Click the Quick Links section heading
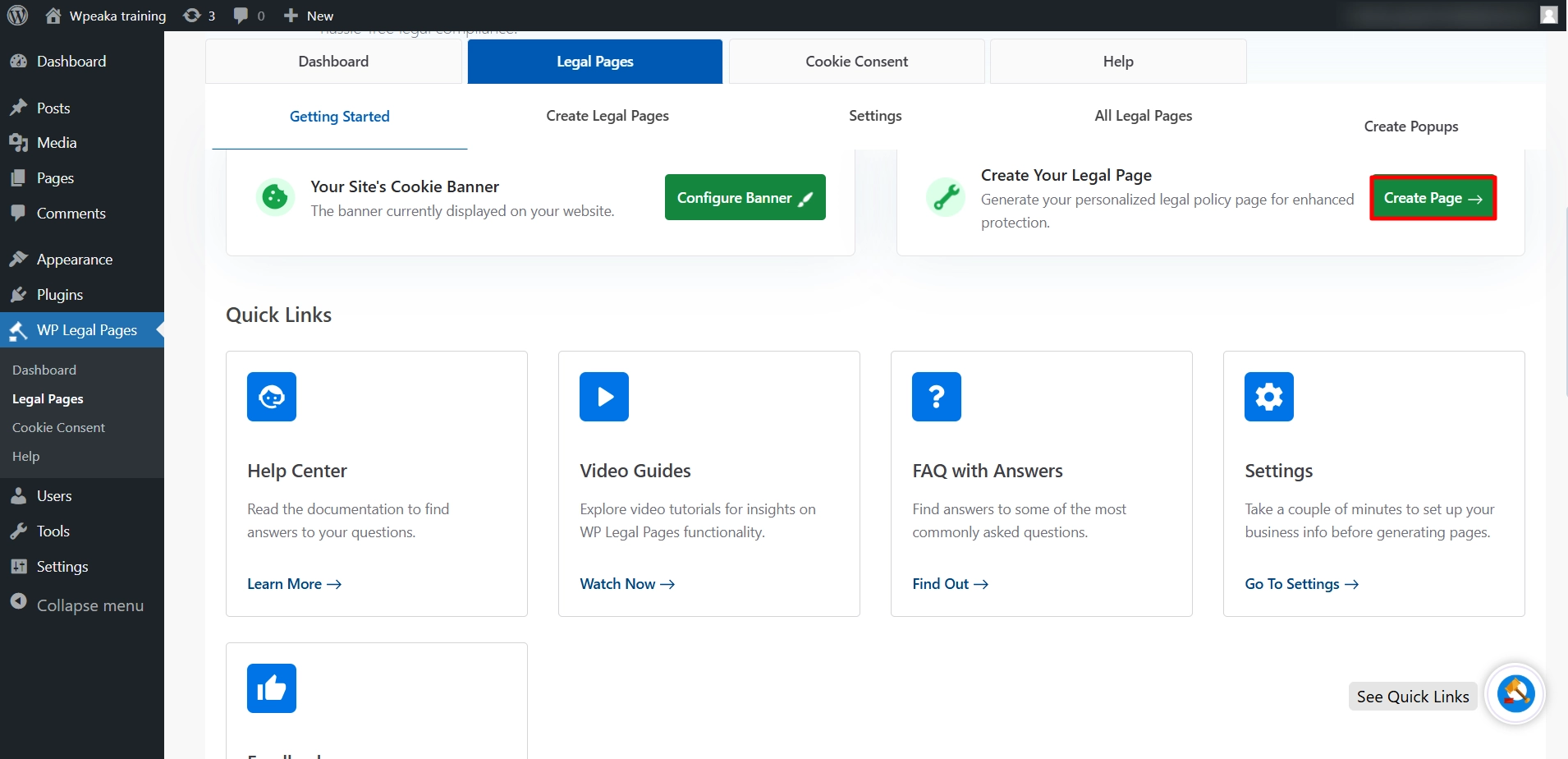 tap(278, 315)
